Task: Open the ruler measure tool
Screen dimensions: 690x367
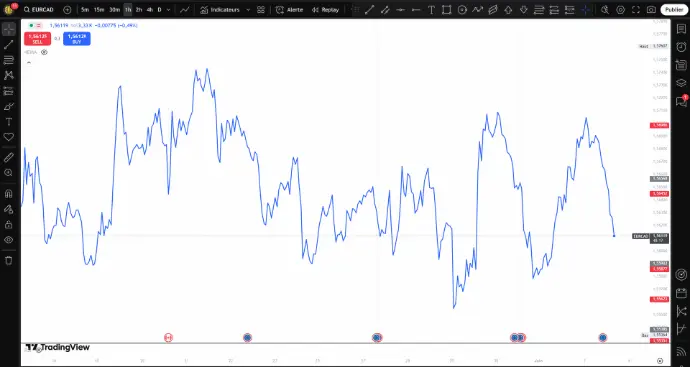Action: click(x=8, y=157)
